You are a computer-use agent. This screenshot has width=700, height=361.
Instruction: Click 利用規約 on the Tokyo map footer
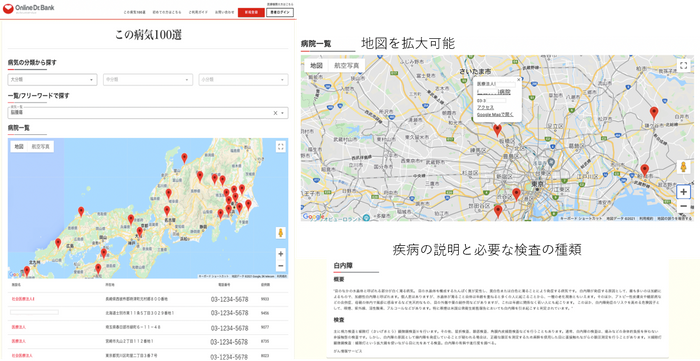(646, 219)
